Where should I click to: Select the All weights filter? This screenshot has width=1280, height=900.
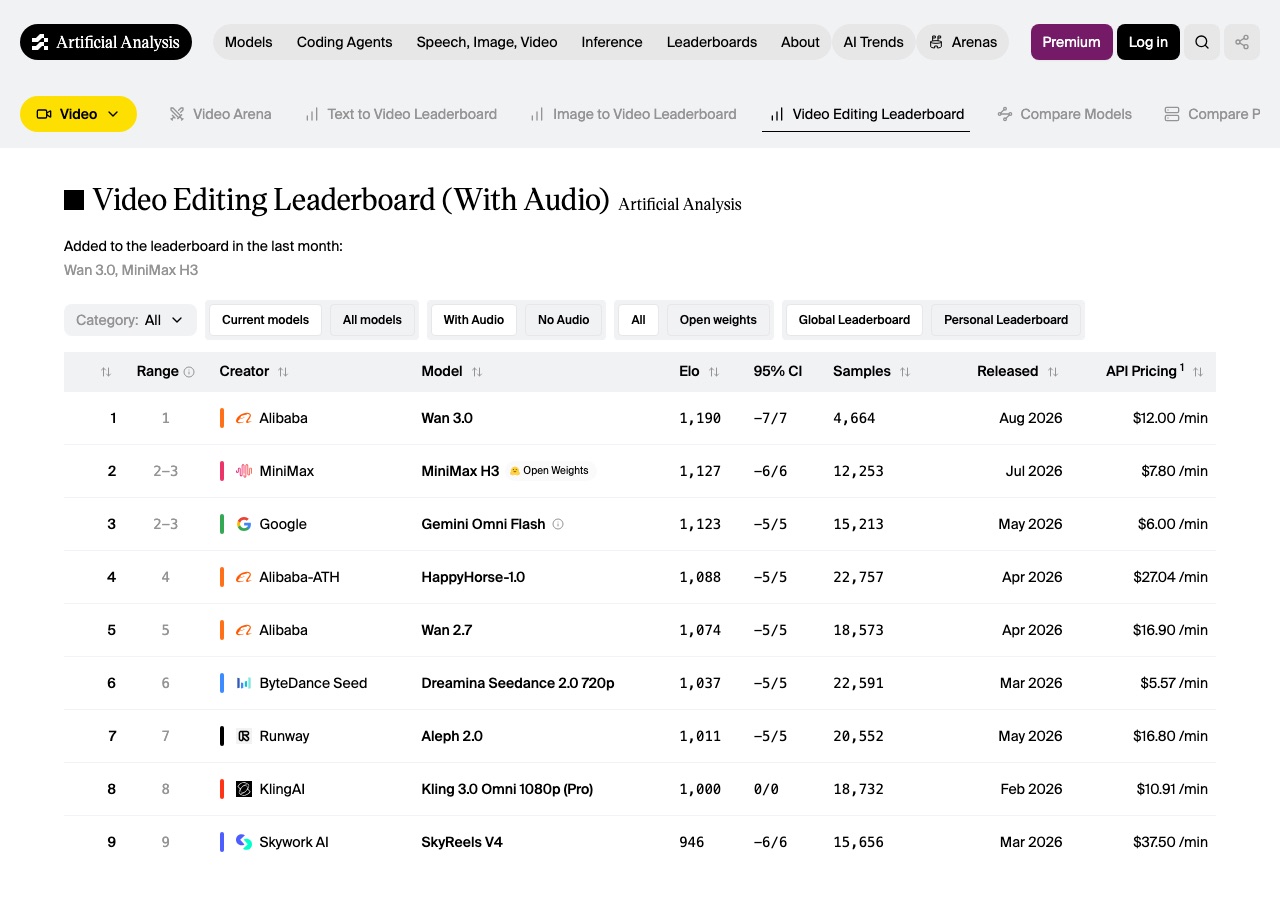638,320
